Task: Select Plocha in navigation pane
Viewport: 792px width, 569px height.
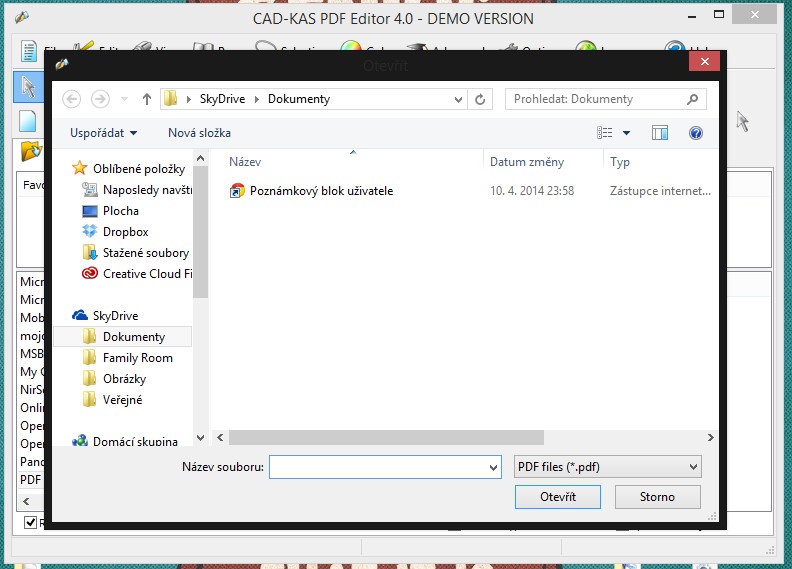Action: pos(121,211)
